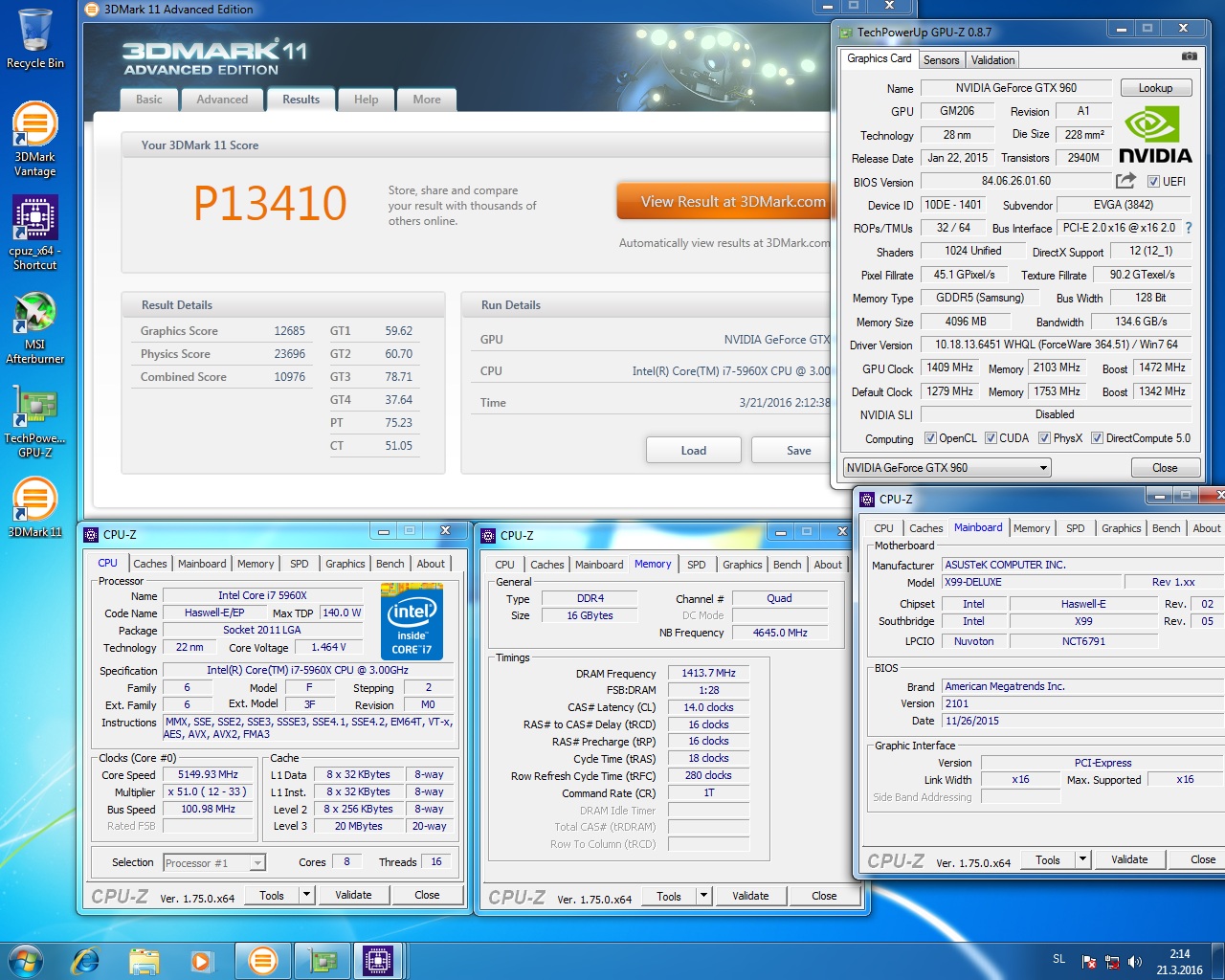Image resolution: width=1225 pixels, height=980 pixels.
Task: Open the SPD tab in CPU-Z Memory window
Action: (x=696, y=565)
